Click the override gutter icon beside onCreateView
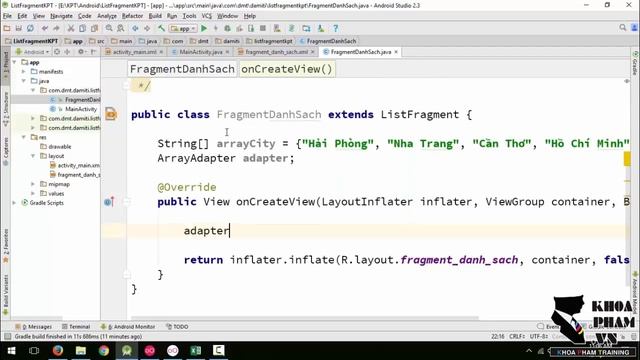640x360 pixels. [109, 202]
